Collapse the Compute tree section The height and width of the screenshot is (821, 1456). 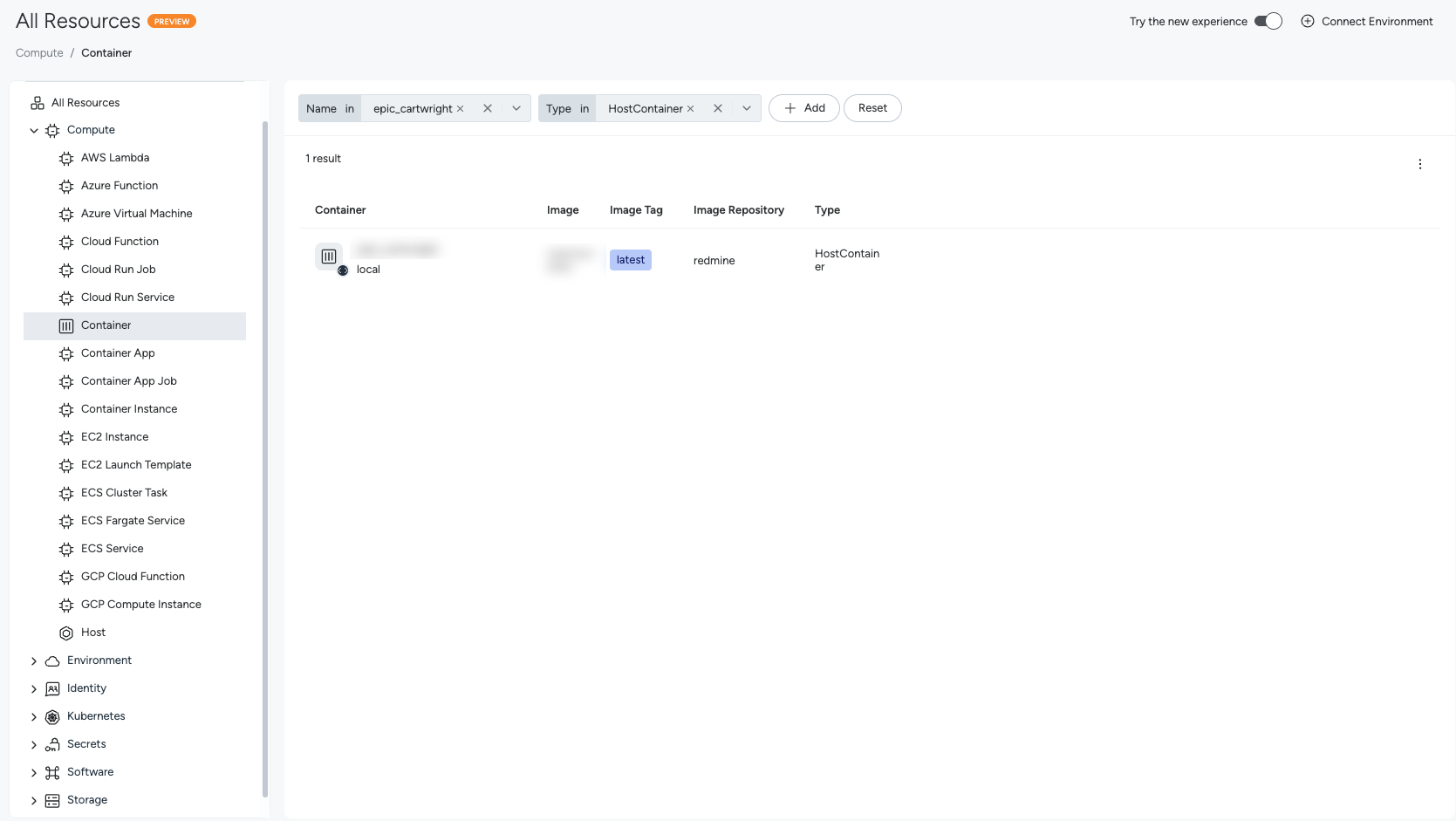click(34, 130)
